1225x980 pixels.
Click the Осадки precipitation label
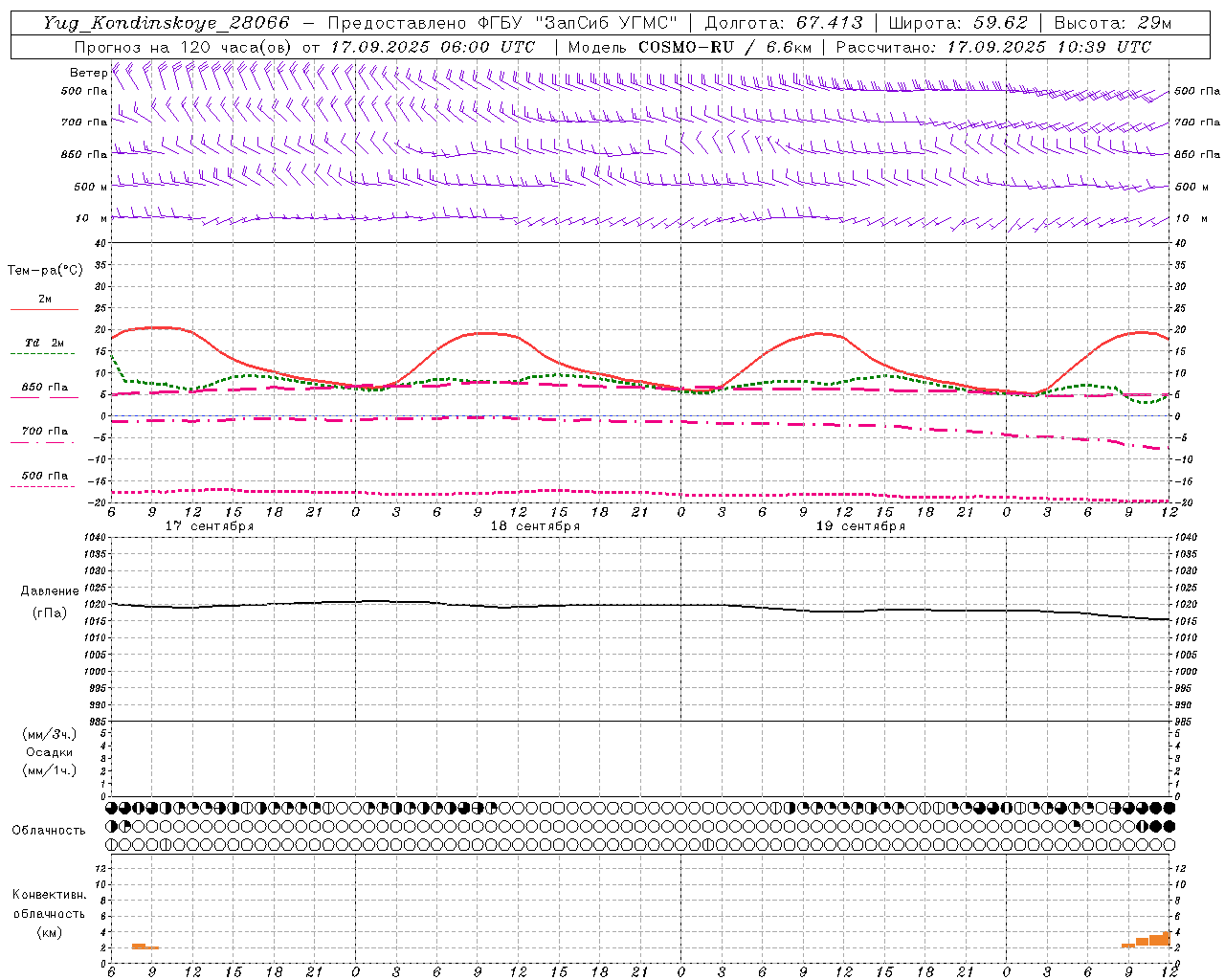[x=50, y=752]
